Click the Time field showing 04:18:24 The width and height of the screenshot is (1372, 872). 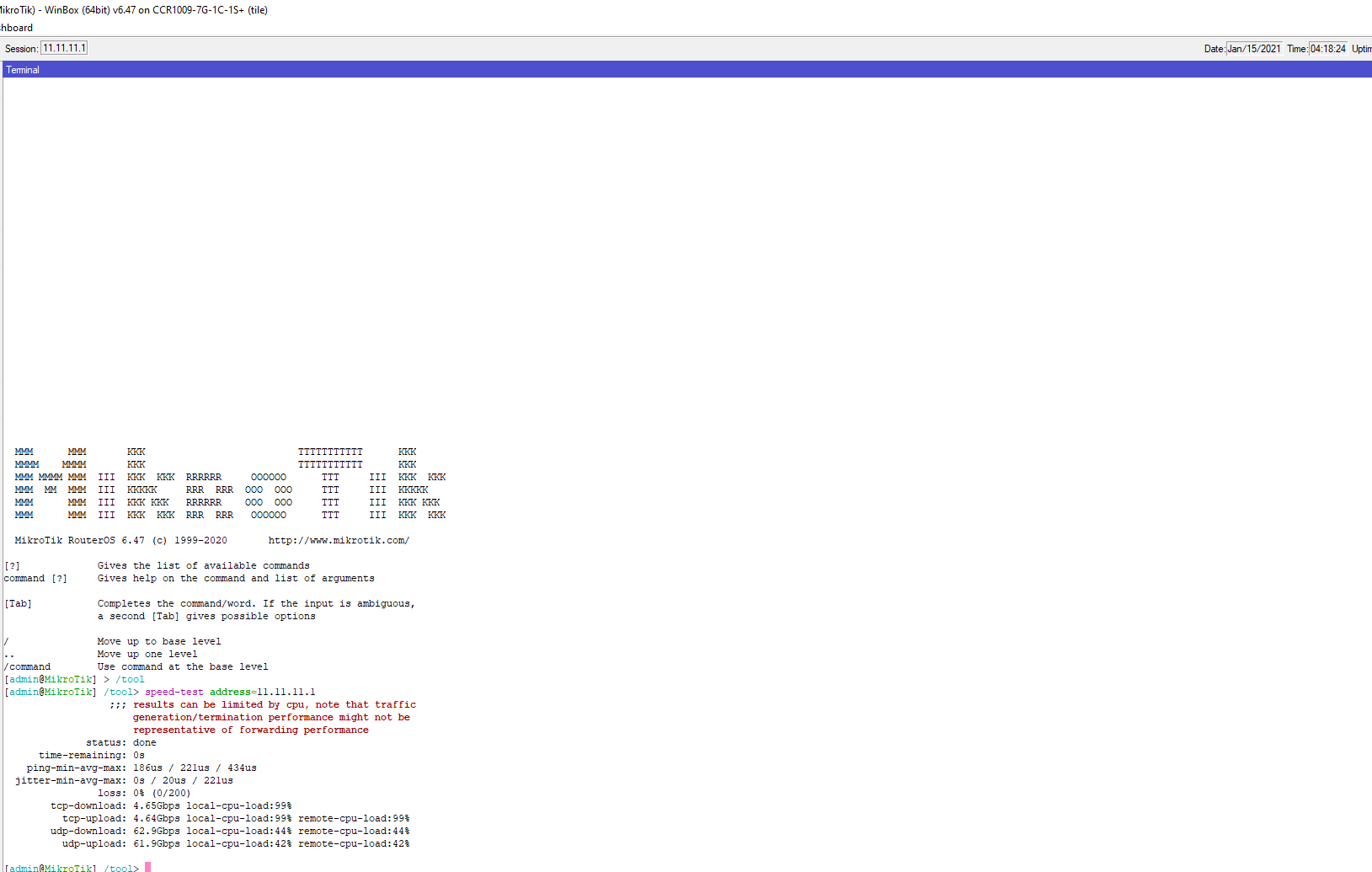[1328, 49]
